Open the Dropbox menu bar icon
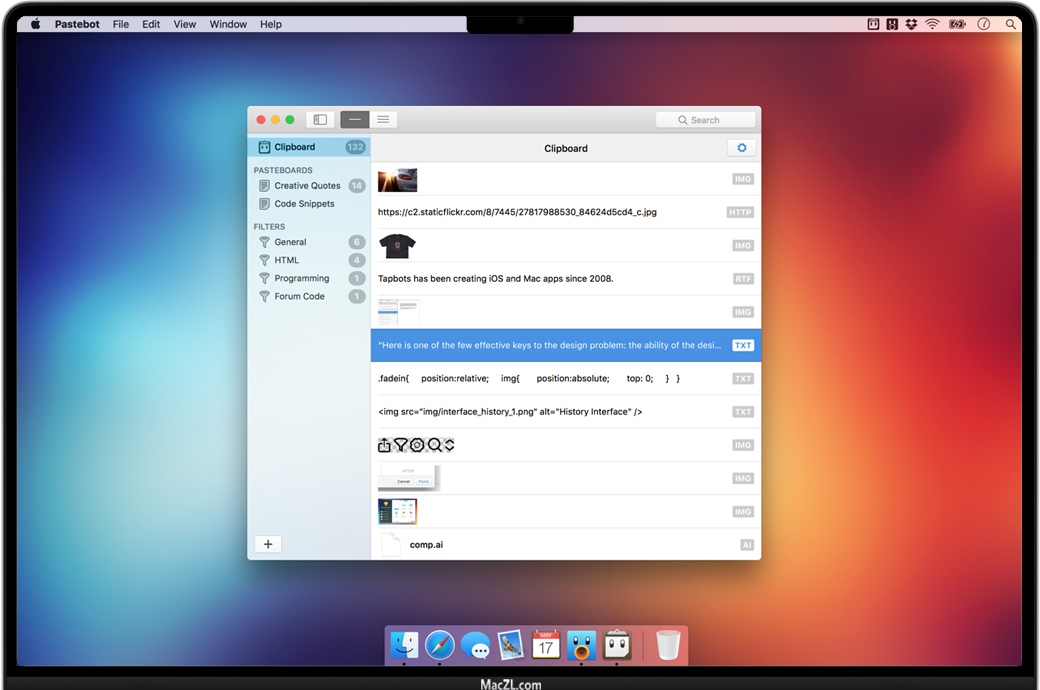Screen dimensions: 1040x690 click(911, 24)
